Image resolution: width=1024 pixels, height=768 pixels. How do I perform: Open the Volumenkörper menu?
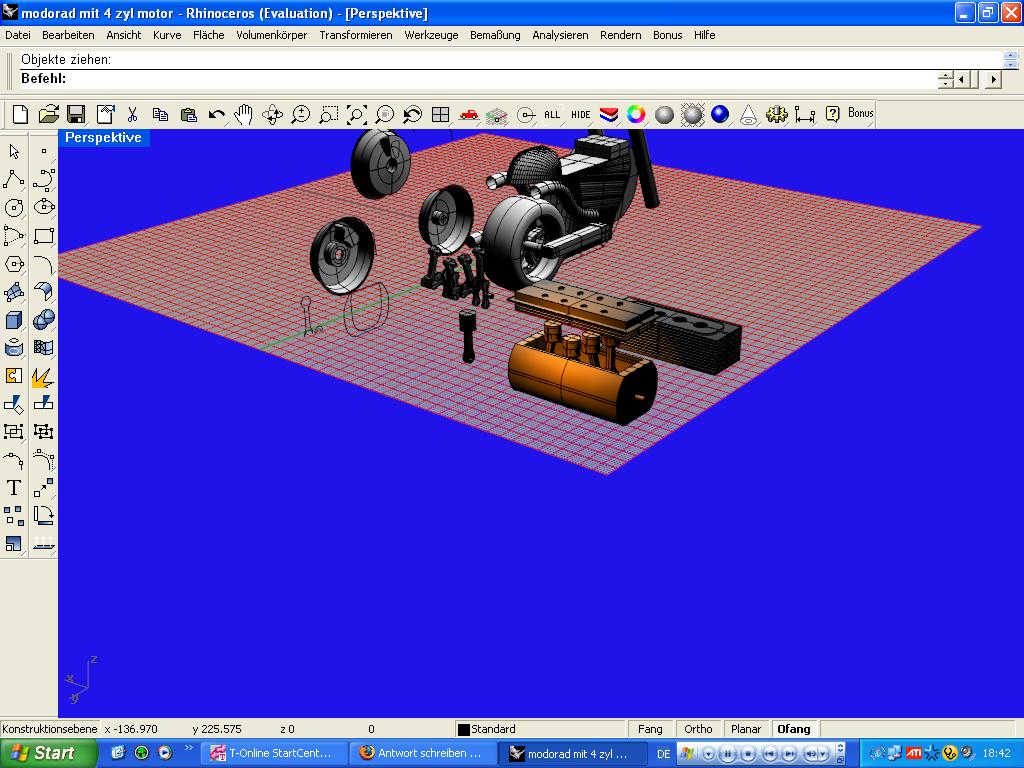point(271,35)
